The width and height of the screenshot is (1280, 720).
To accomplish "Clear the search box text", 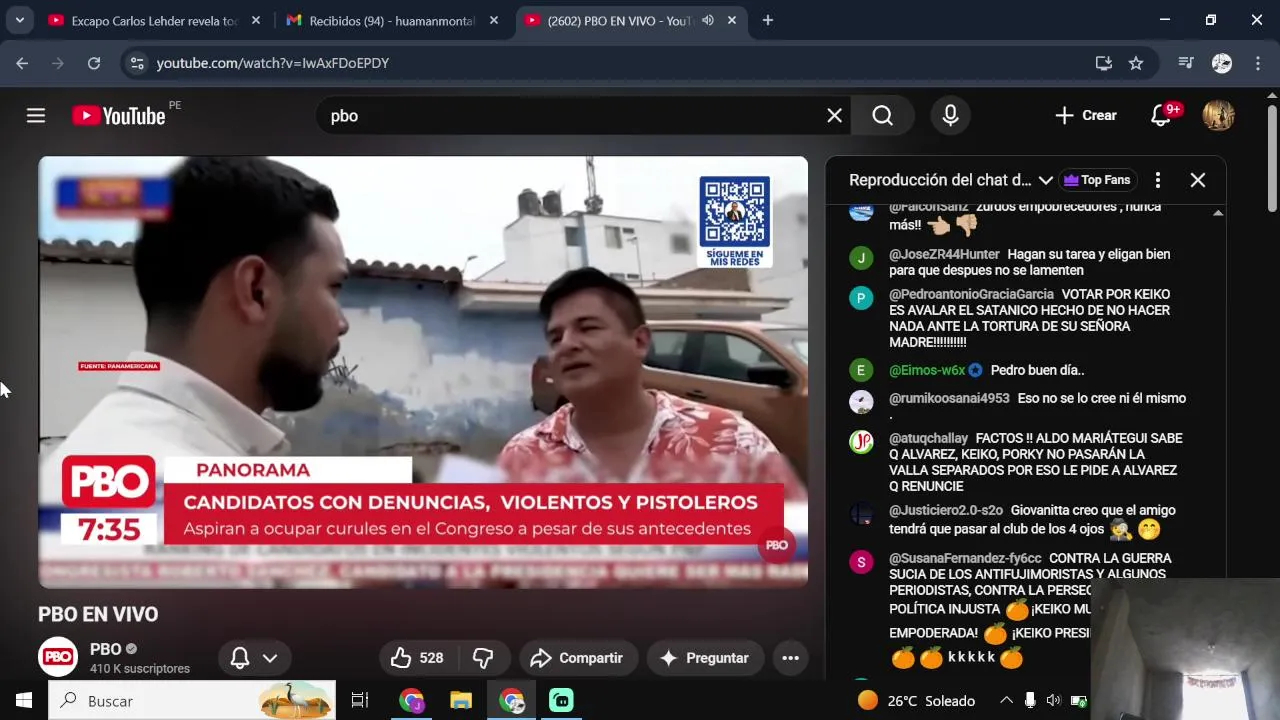I will pos(834,116).
